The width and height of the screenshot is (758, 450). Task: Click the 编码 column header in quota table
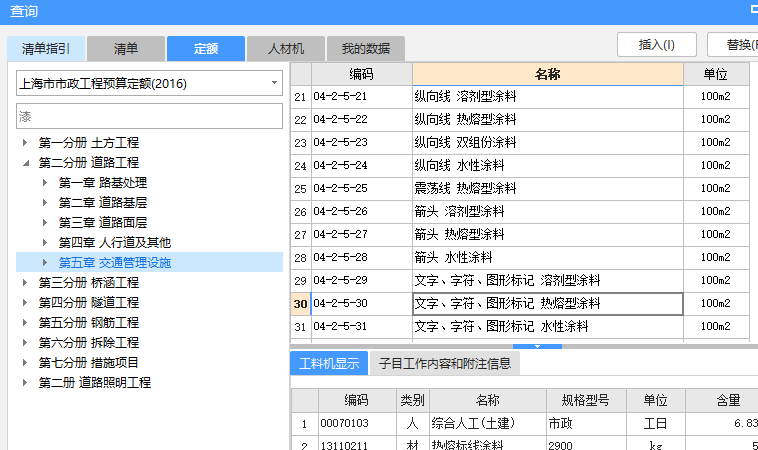[362, 74]
